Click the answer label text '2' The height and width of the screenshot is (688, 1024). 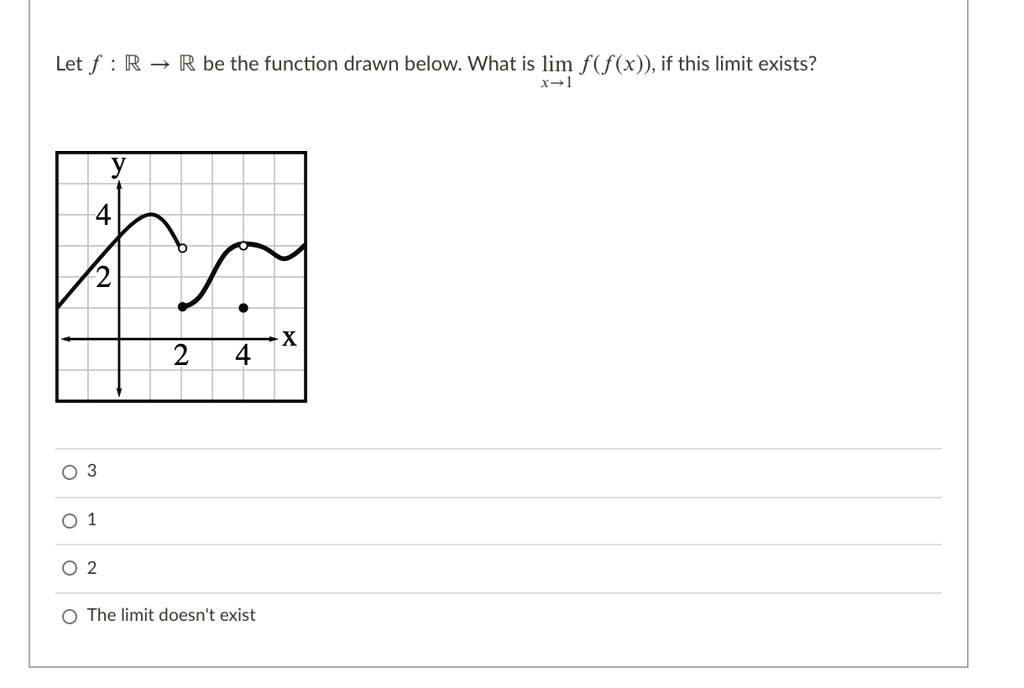pyautogui.click(x=90, y=567)
